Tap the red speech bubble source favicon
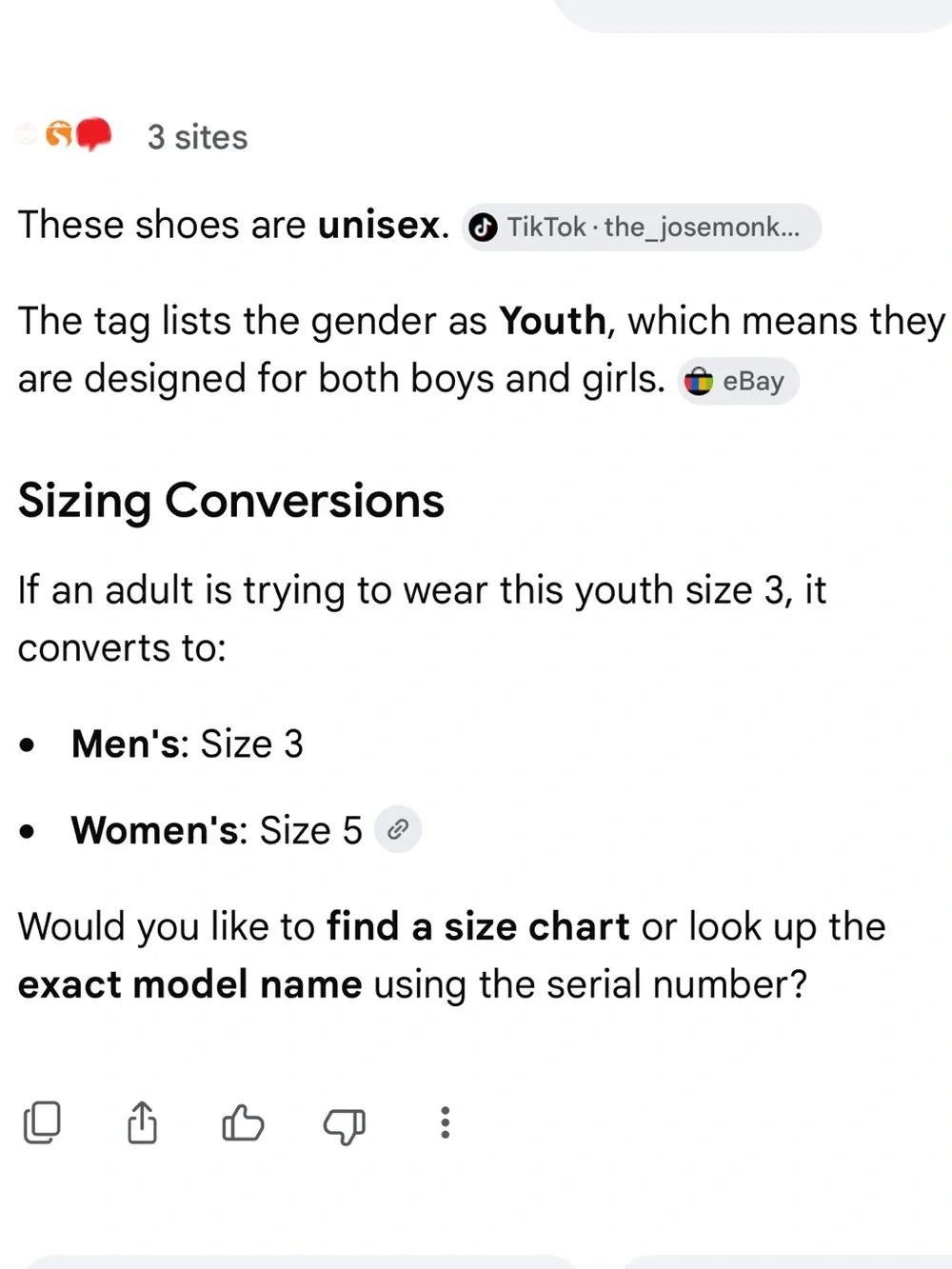 93,134
